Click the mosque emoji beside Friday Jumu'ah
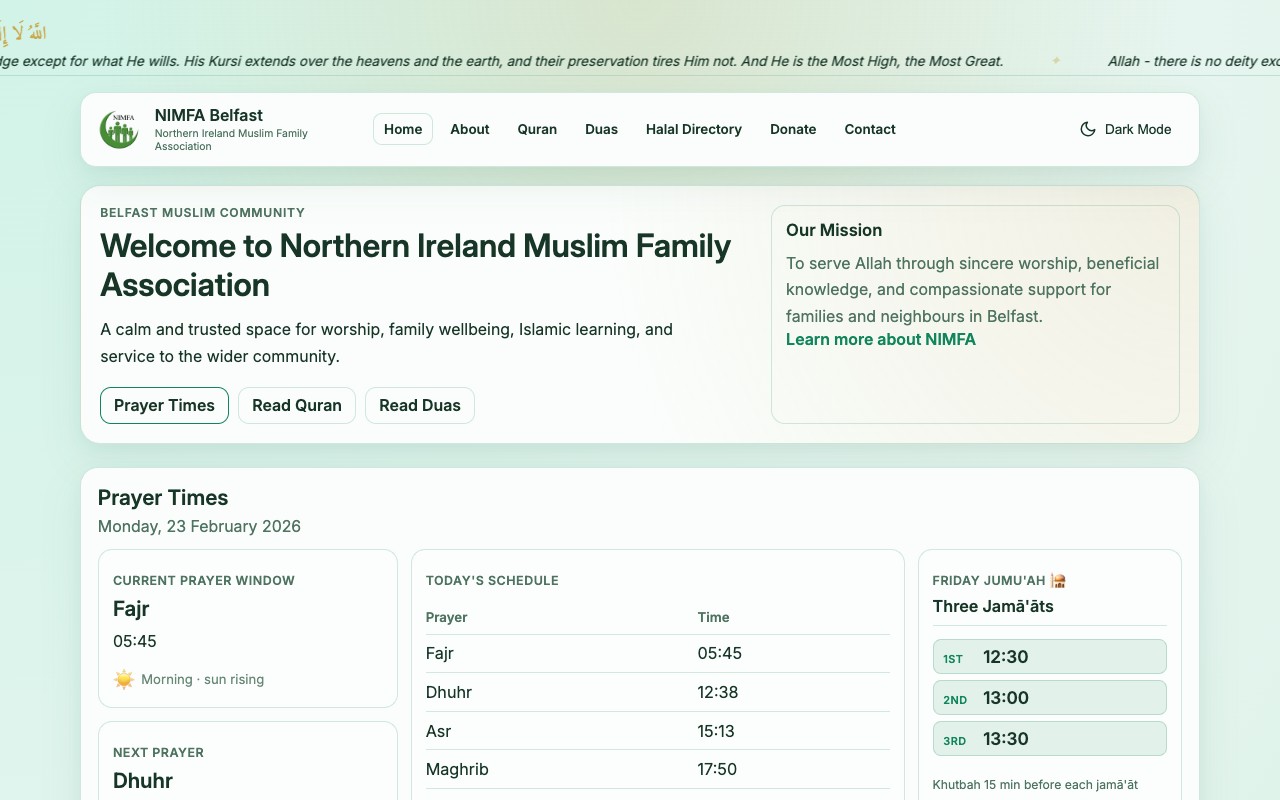This screenshot has height=800, width=1280. tap(1058, 579)
